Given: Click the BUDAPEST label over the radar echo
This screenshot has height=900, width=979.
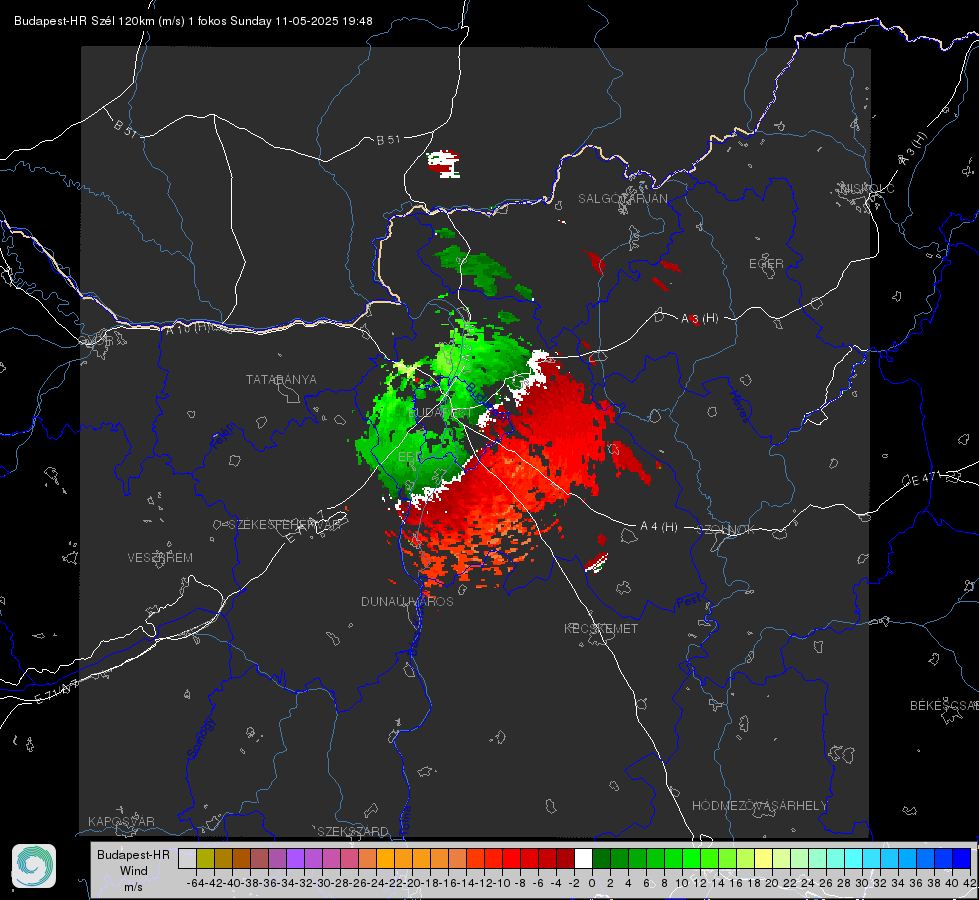Looking at the screenshot, I should (441, 413).
